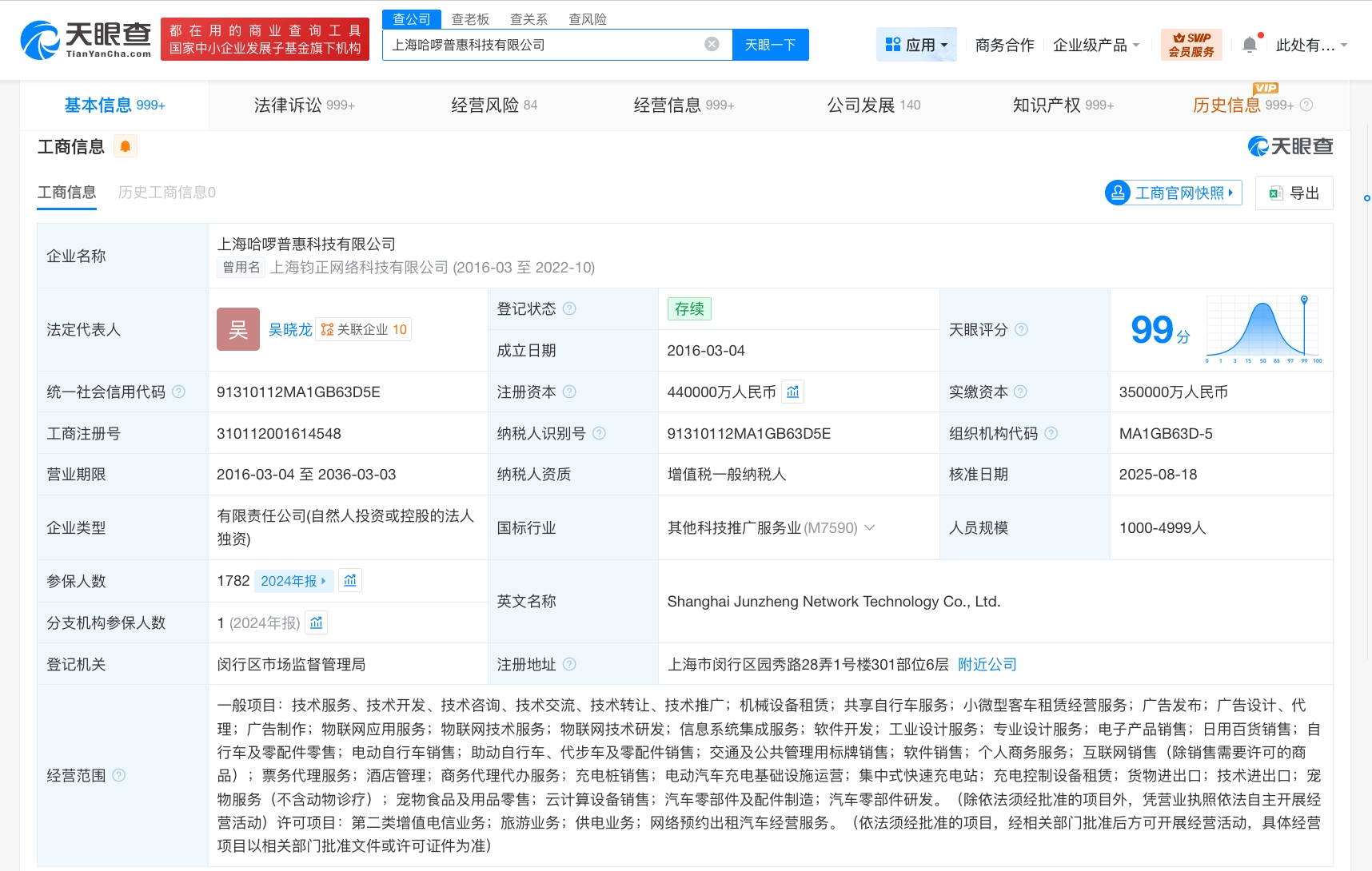1372x871 pixels.
Task: Click the chart icon next to 参保人数 1782
Action: pyautogui.click(x=350, y=581)
